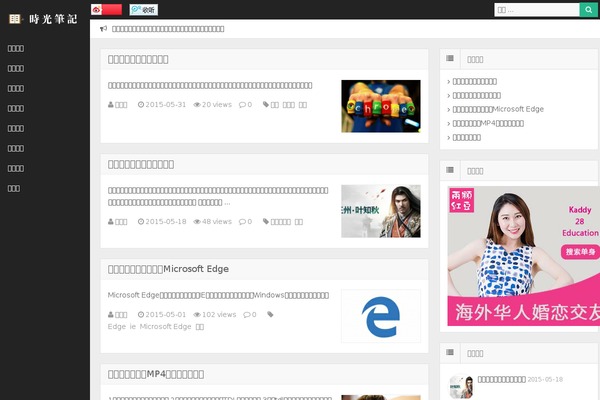Click the list icon above the sidebar avatar list
600x400 pixels.
click(450, 352)
